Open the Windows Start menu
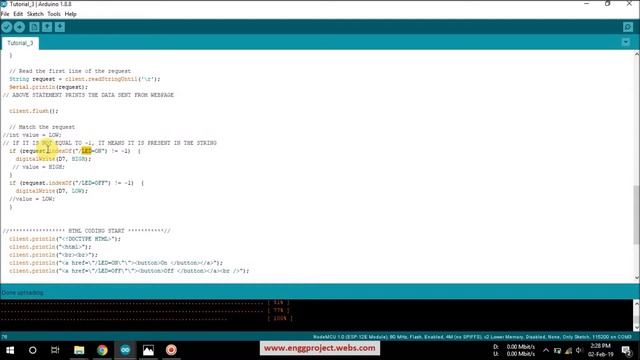 pyautogui.click(x=10, y=350)
